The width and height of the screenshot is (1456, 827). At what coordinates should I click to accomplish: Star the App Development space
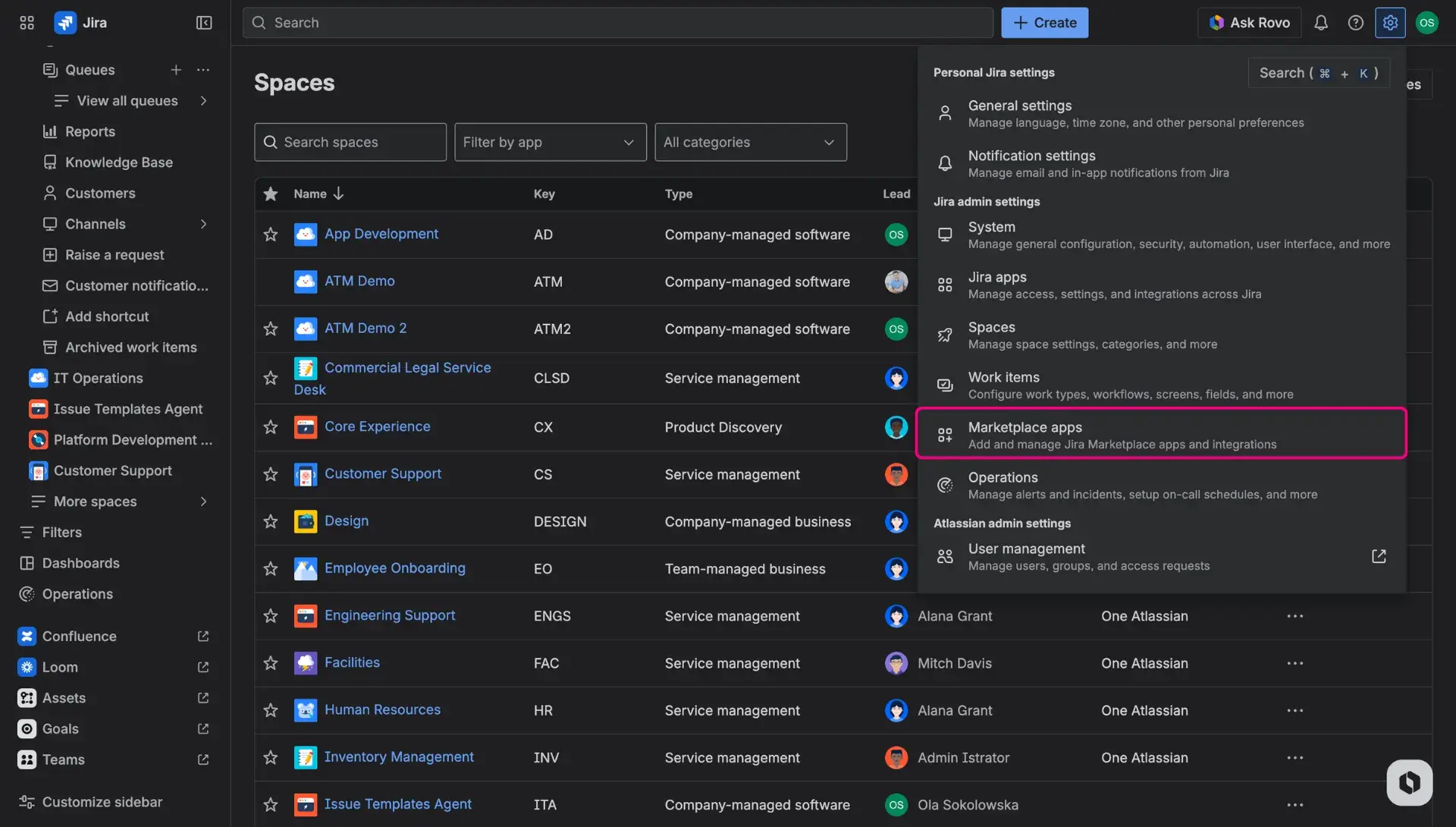coord(270,234)
